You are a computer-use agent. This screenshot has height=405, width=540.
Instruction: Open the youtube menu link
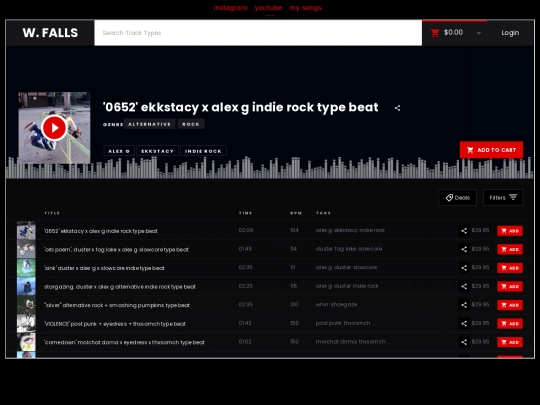(268, 8)
